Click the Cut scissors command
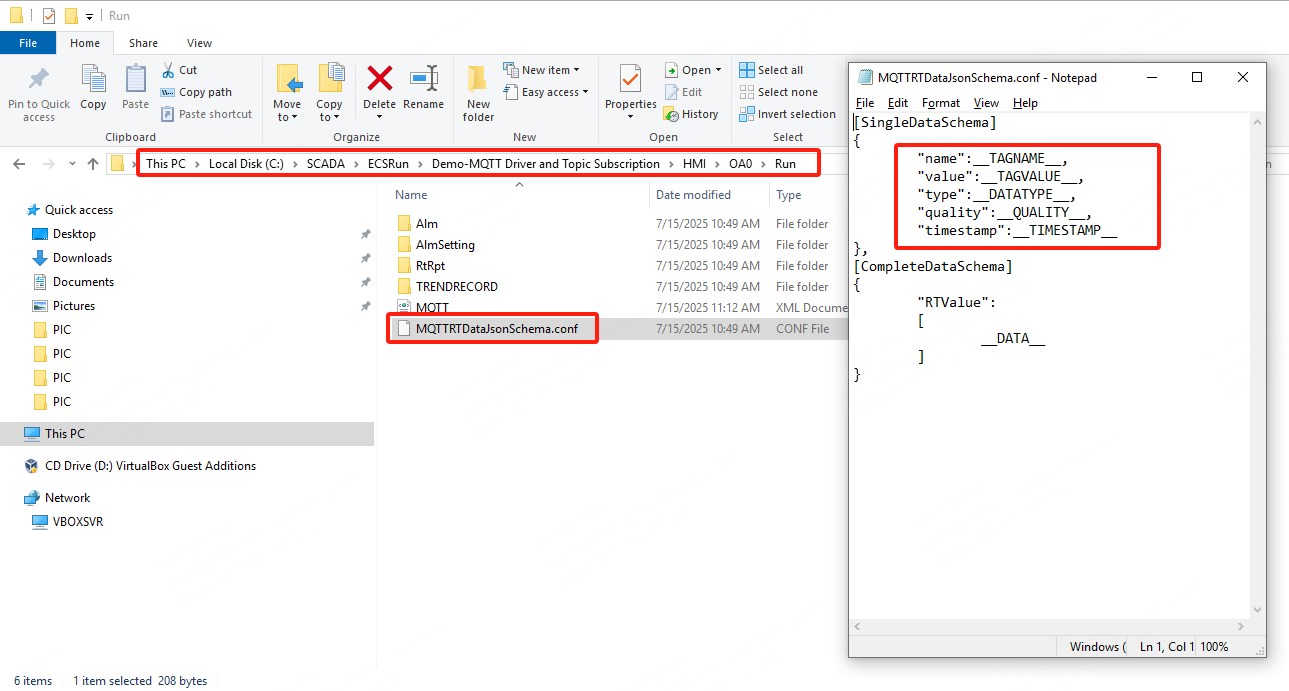 [179, 70]
